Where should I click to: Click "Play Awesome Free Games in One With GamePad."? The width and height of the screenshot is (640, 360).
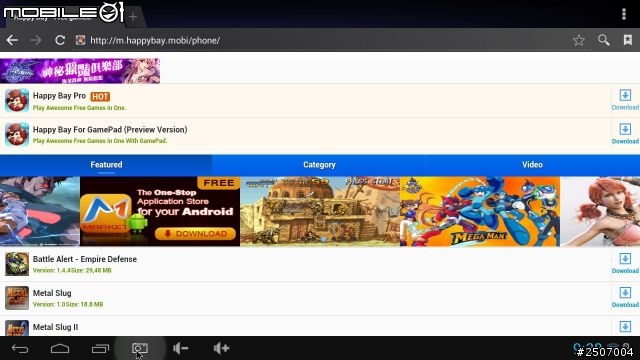pyautogui.click(x=100, y=141)
